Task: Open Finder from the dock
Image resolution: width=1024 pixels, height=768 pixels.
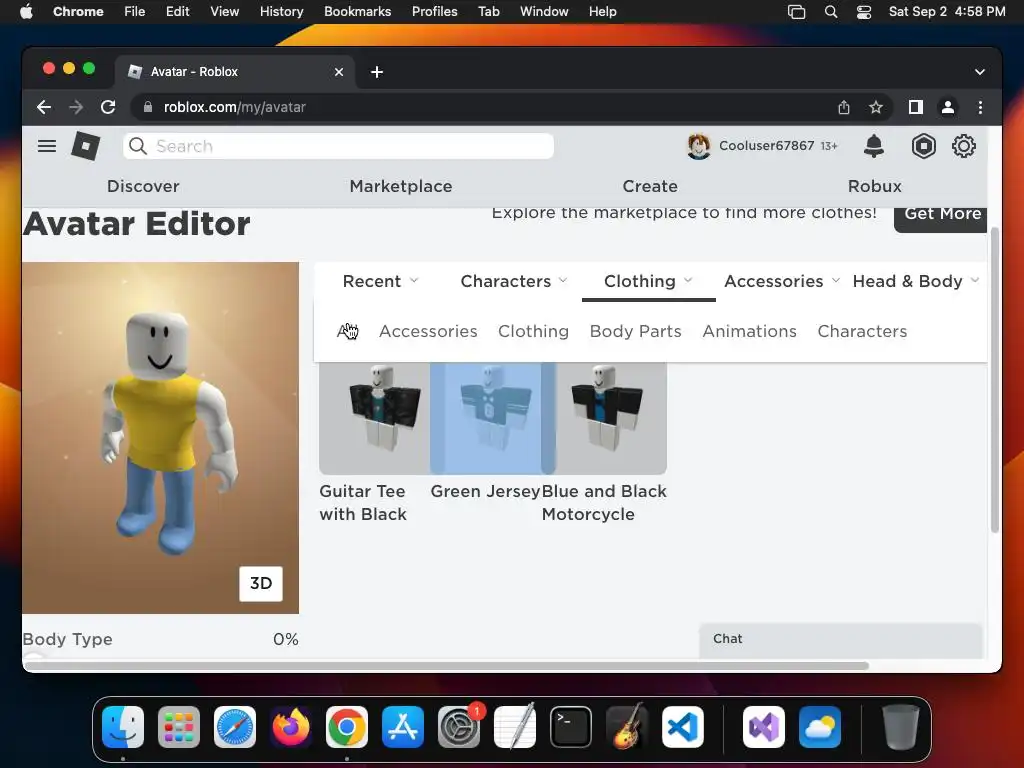Action: (x=123, y=727)
